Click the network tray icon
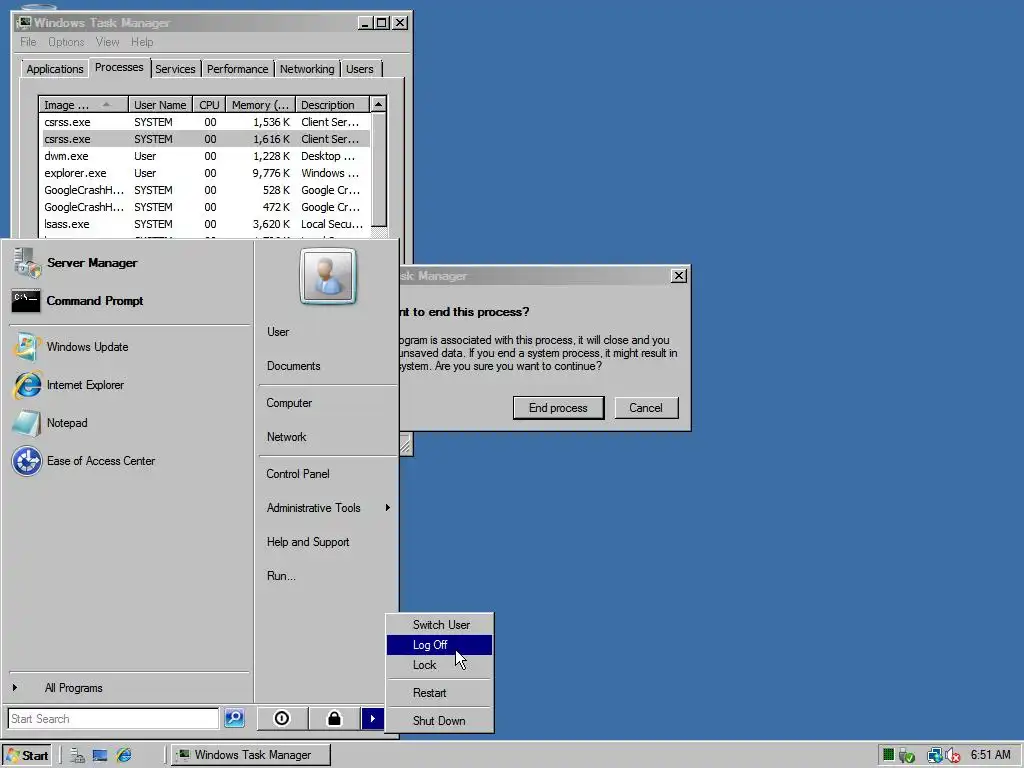The height and width of the screenshot is (768, 1024). point(935,755)
